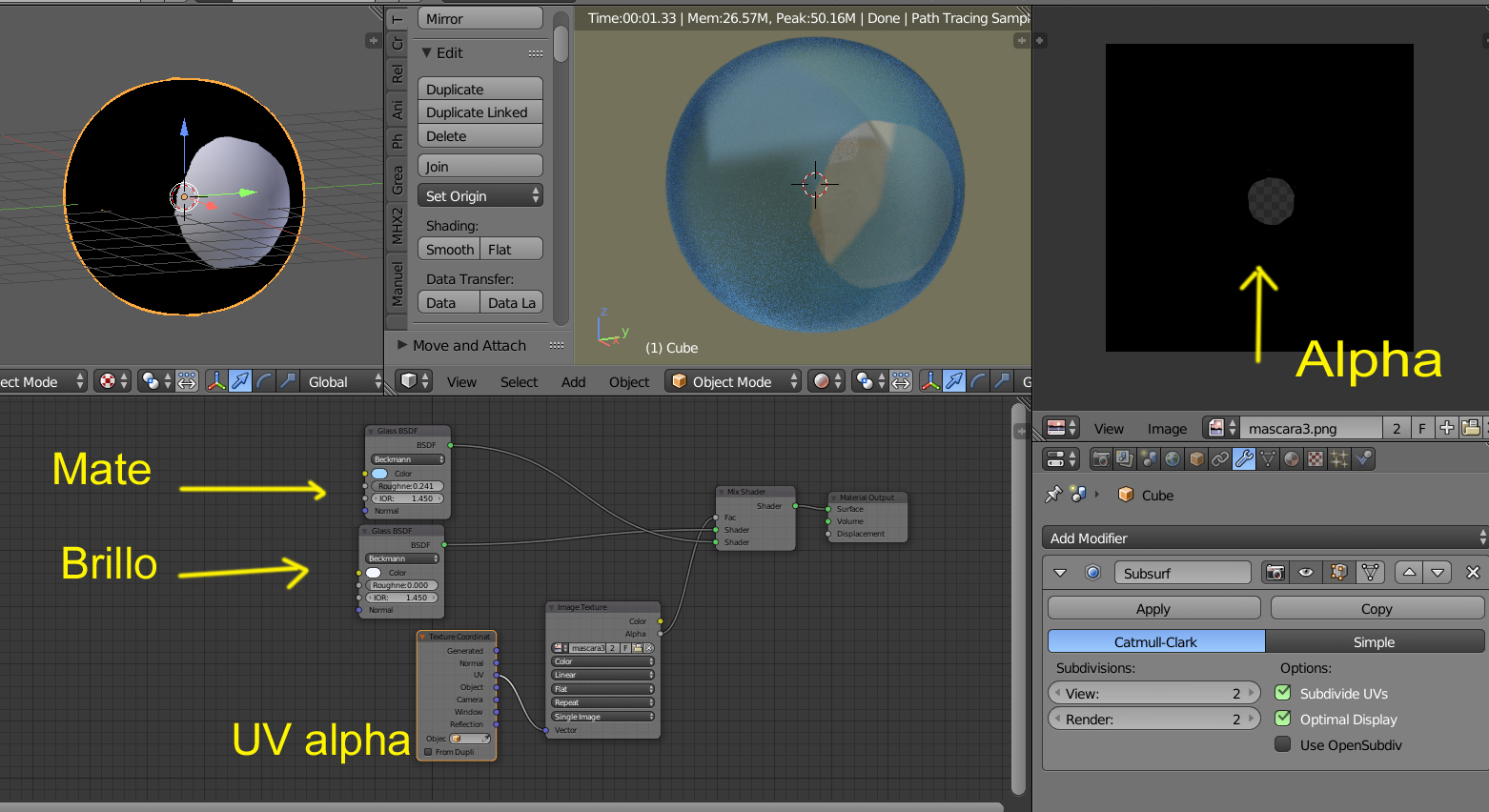Open the Texture properties checker tab
The width and height of the screenshot is (1489, 812).
(x=1316, y=459)
